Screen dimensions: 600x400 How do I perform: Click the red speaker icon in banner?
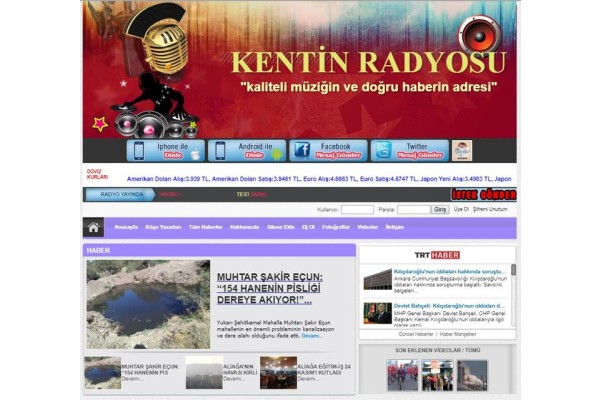click(480, 36)
